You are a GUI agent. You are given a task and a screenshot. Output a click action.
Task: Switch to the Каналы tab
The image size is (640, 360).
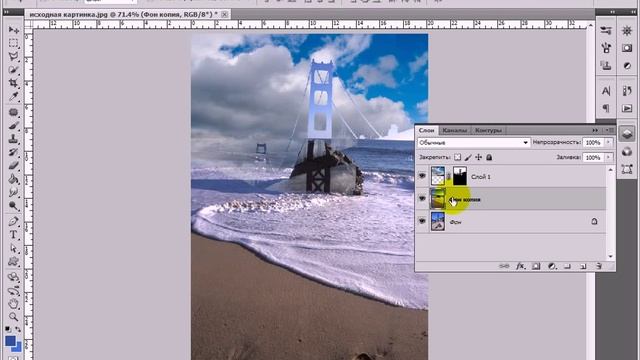point(454,130)
